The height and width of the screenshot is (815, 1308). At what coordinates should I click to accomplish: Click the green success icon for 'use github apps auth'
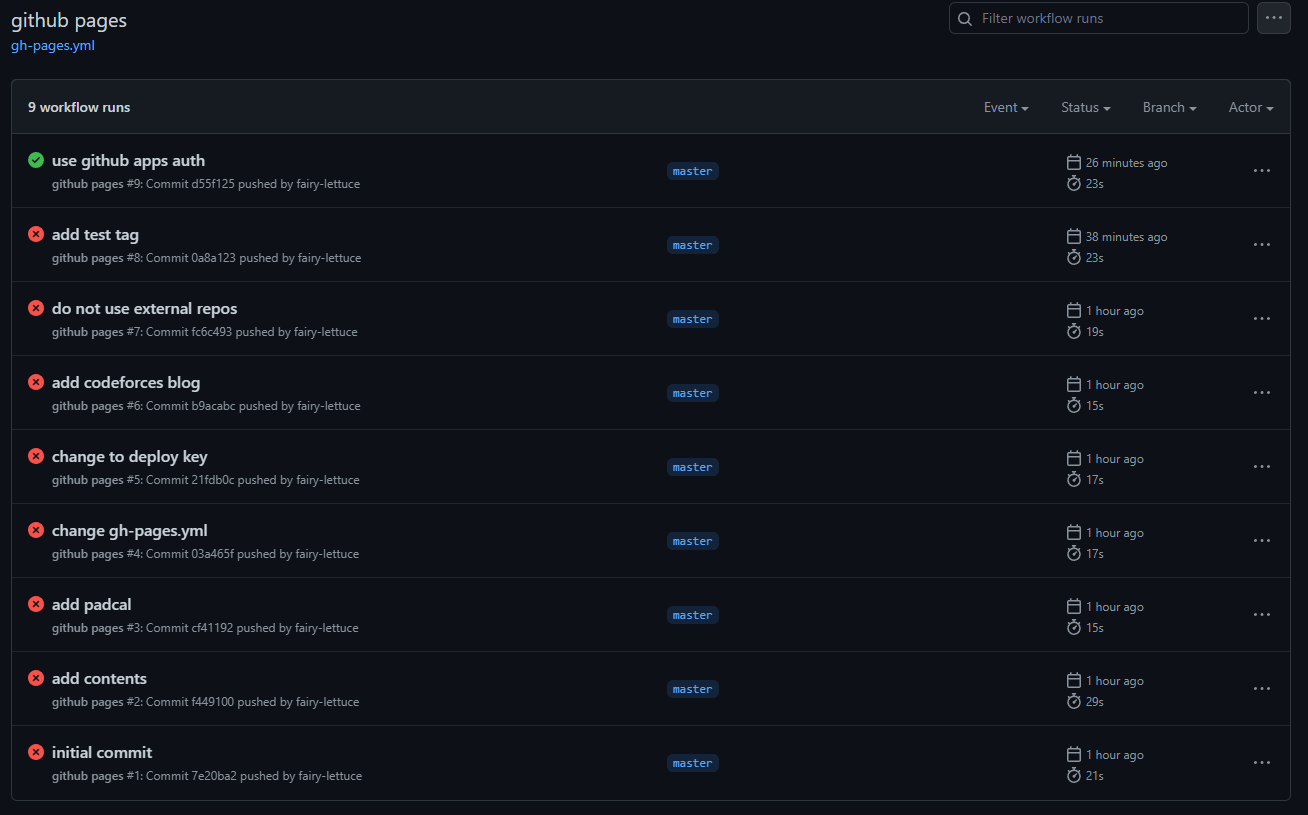point(36,160)
